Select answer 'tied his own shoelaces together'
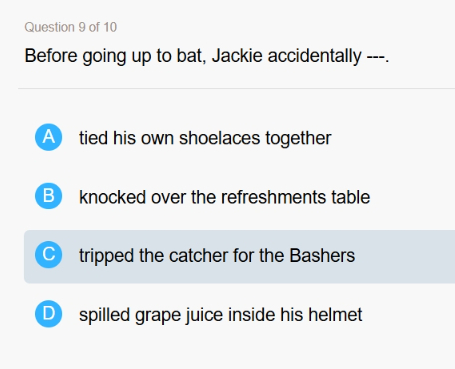Viewport: 455px width, 369px height. (205, 138)
